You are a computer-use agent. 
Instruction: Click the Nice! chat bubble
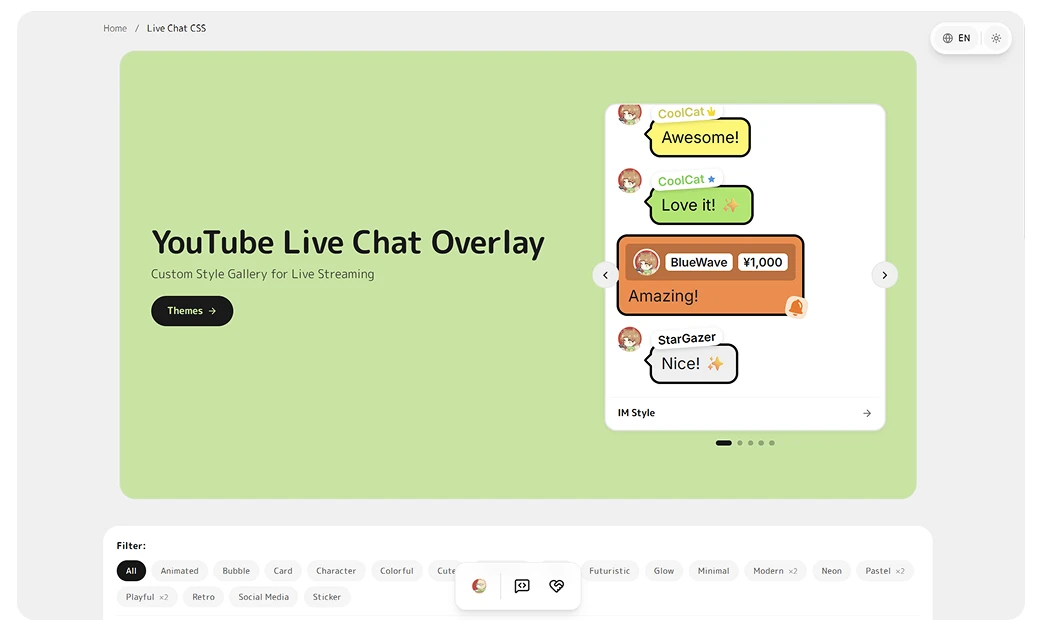pos(693,364)
